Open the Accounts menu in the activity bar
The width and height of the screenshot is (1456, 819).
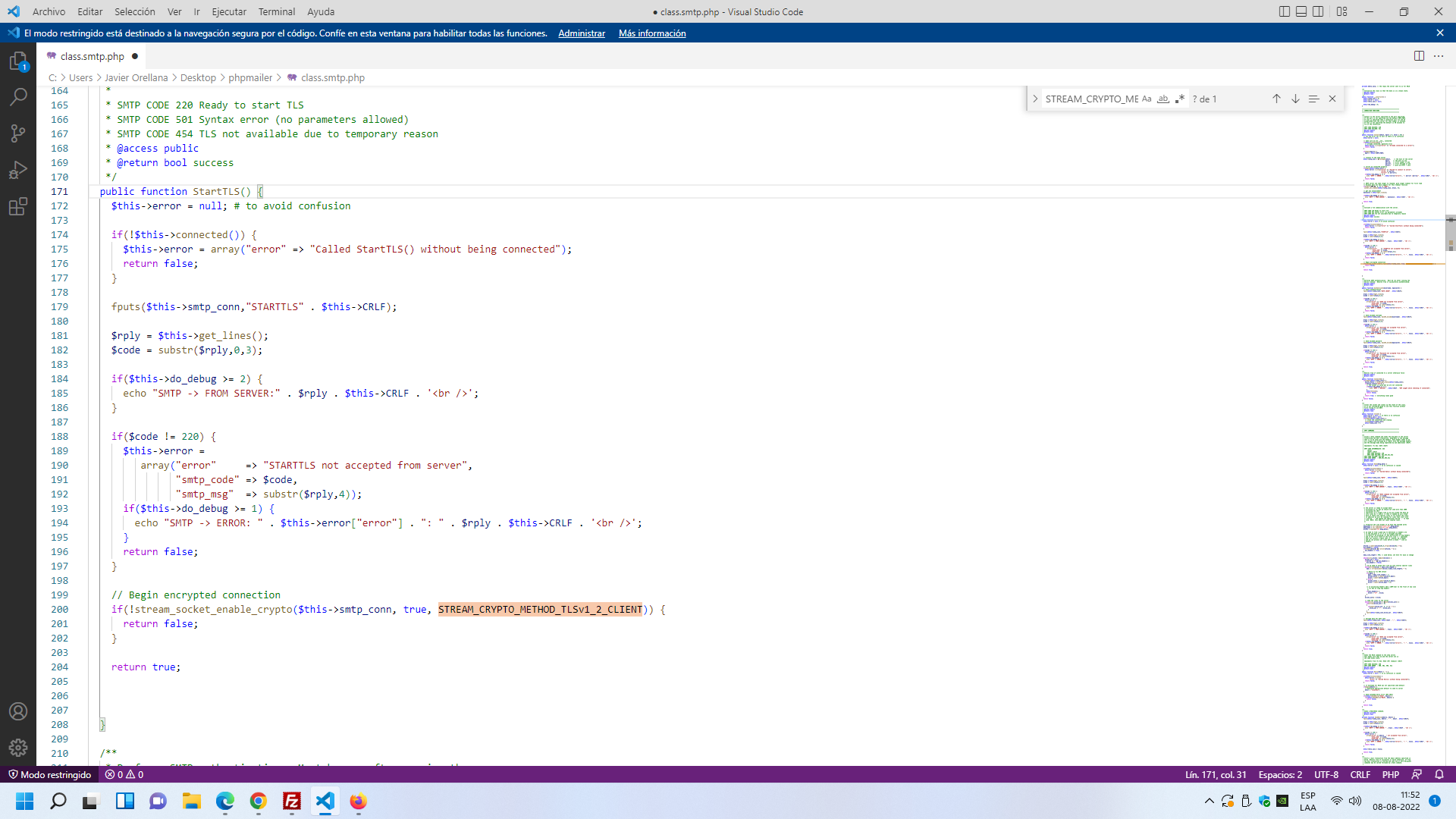(x=18, y=711)
